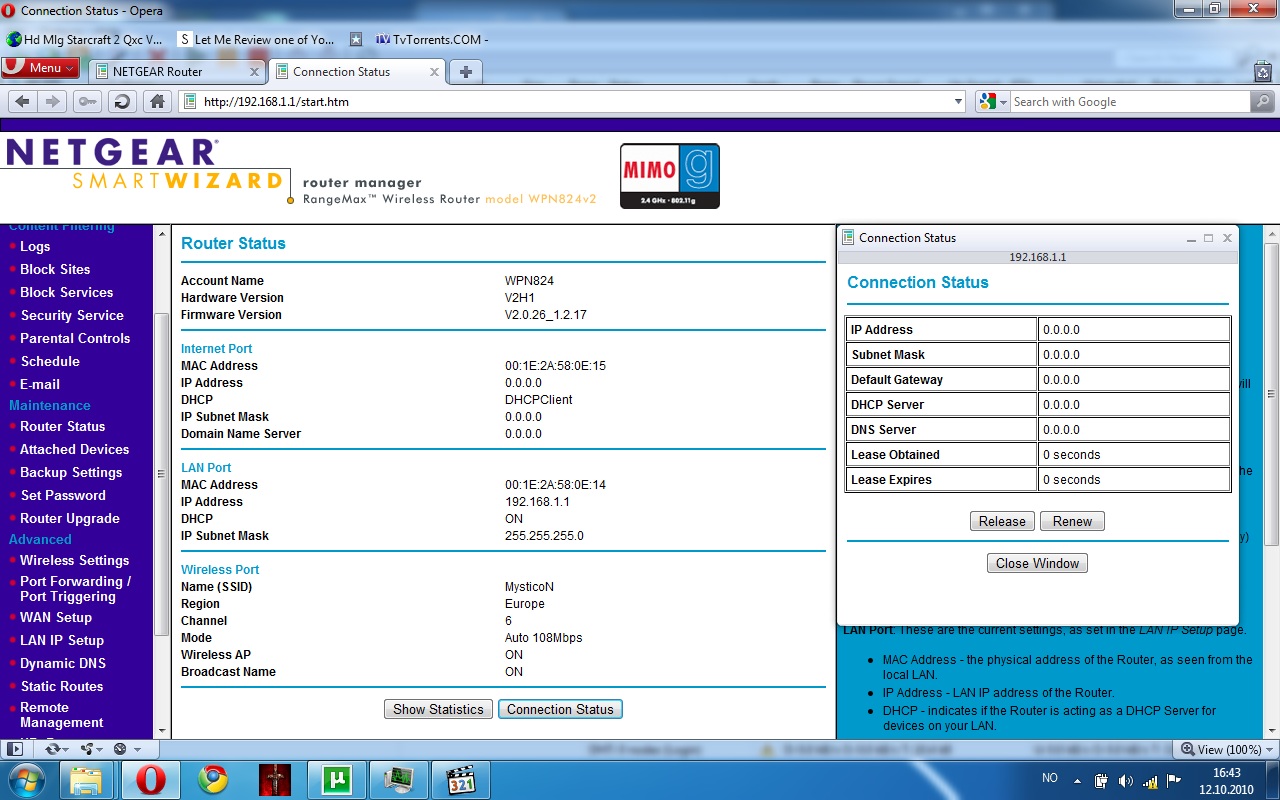The width and height of the screenshot is (1280, 800).
Task: Open the Opera Unite icon in status bar
Action: pos(91,748)
